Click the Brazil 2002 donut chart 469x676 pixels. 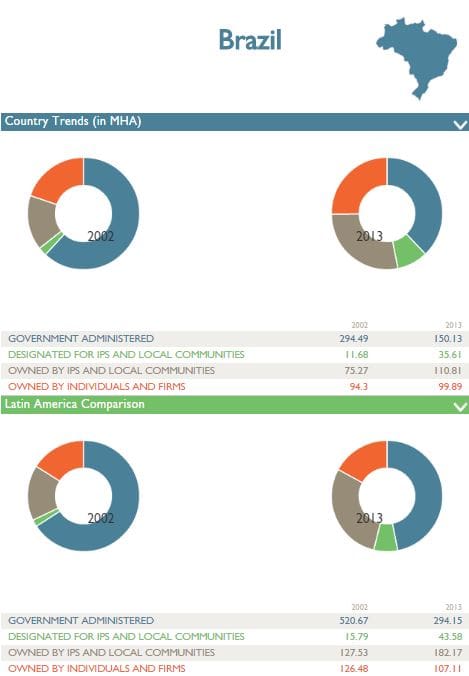(84, 213)
